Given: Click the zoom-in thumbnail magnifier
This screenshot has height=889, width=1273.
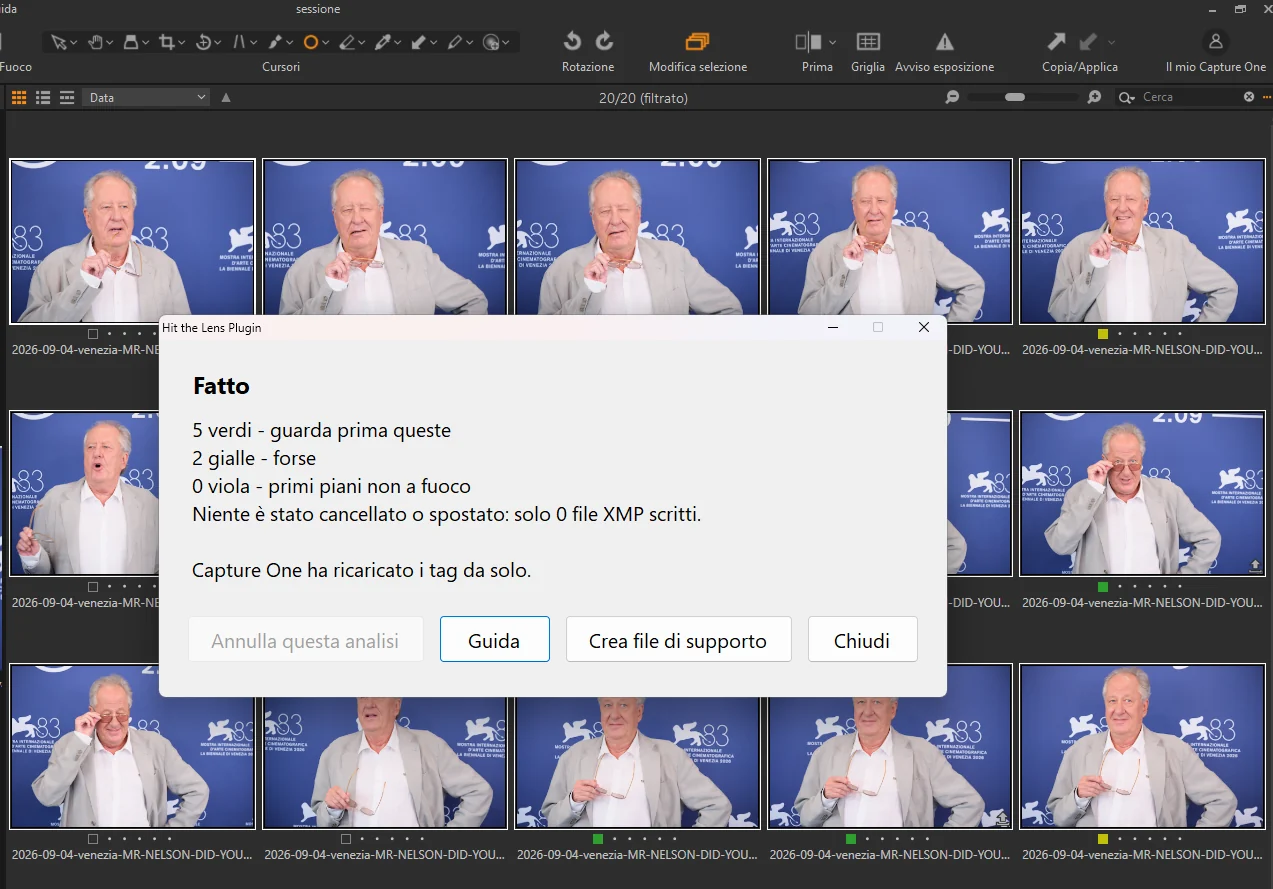Looking at the screenshot, I should point(1095,97).
